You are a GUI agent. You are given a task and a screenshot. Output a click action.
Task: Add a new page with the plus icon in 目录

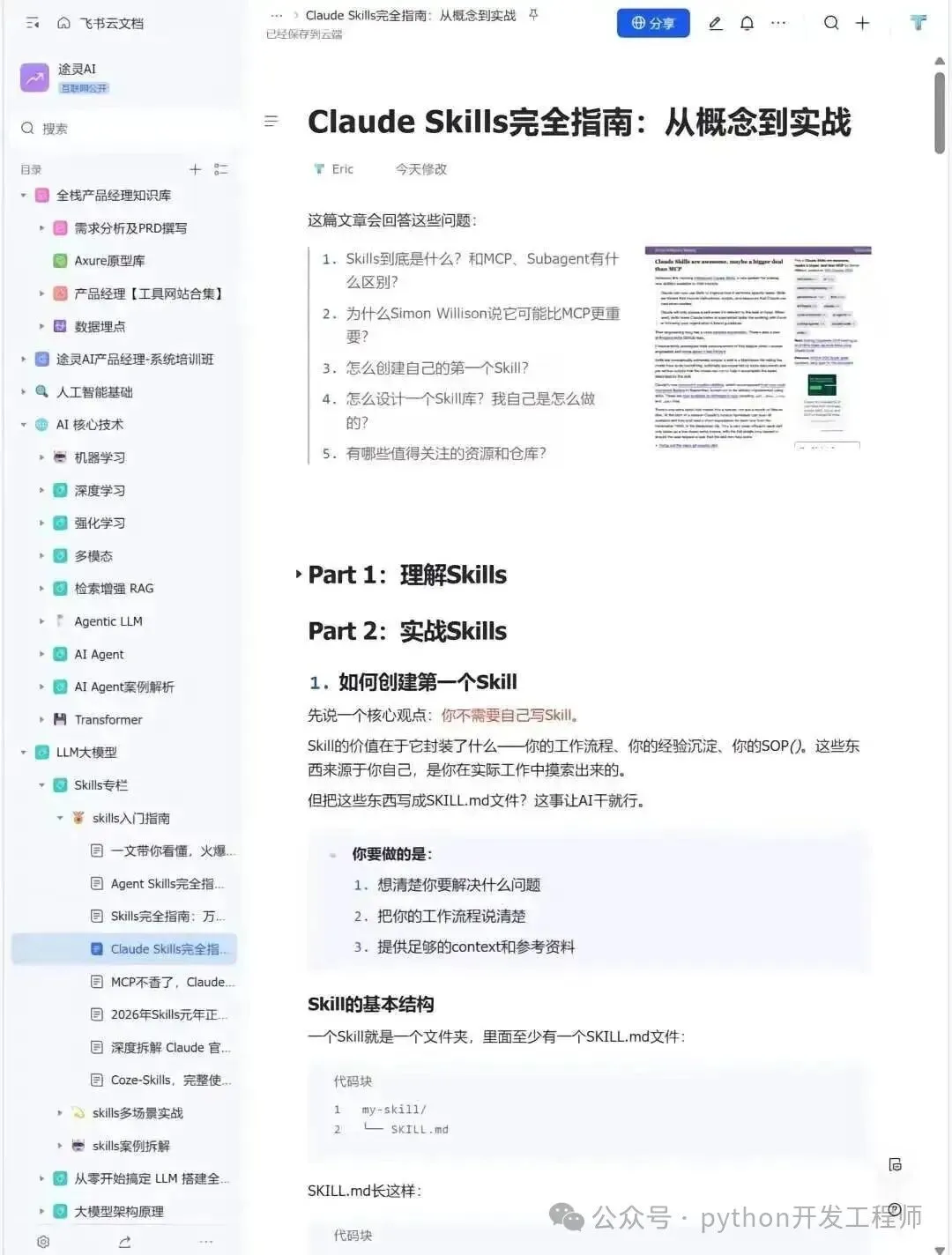point(195,169)
